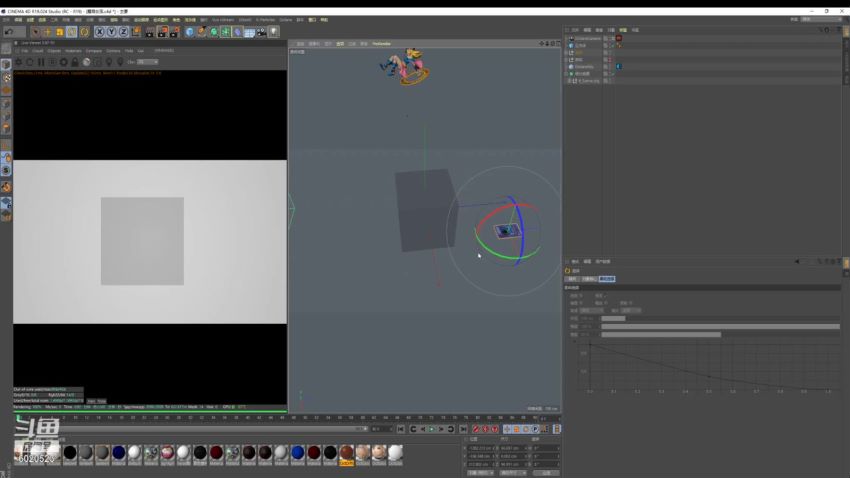Screen dimensions: 850x478
Task: Select the blue material sphere thumbnail
Action: click(298, 453)
